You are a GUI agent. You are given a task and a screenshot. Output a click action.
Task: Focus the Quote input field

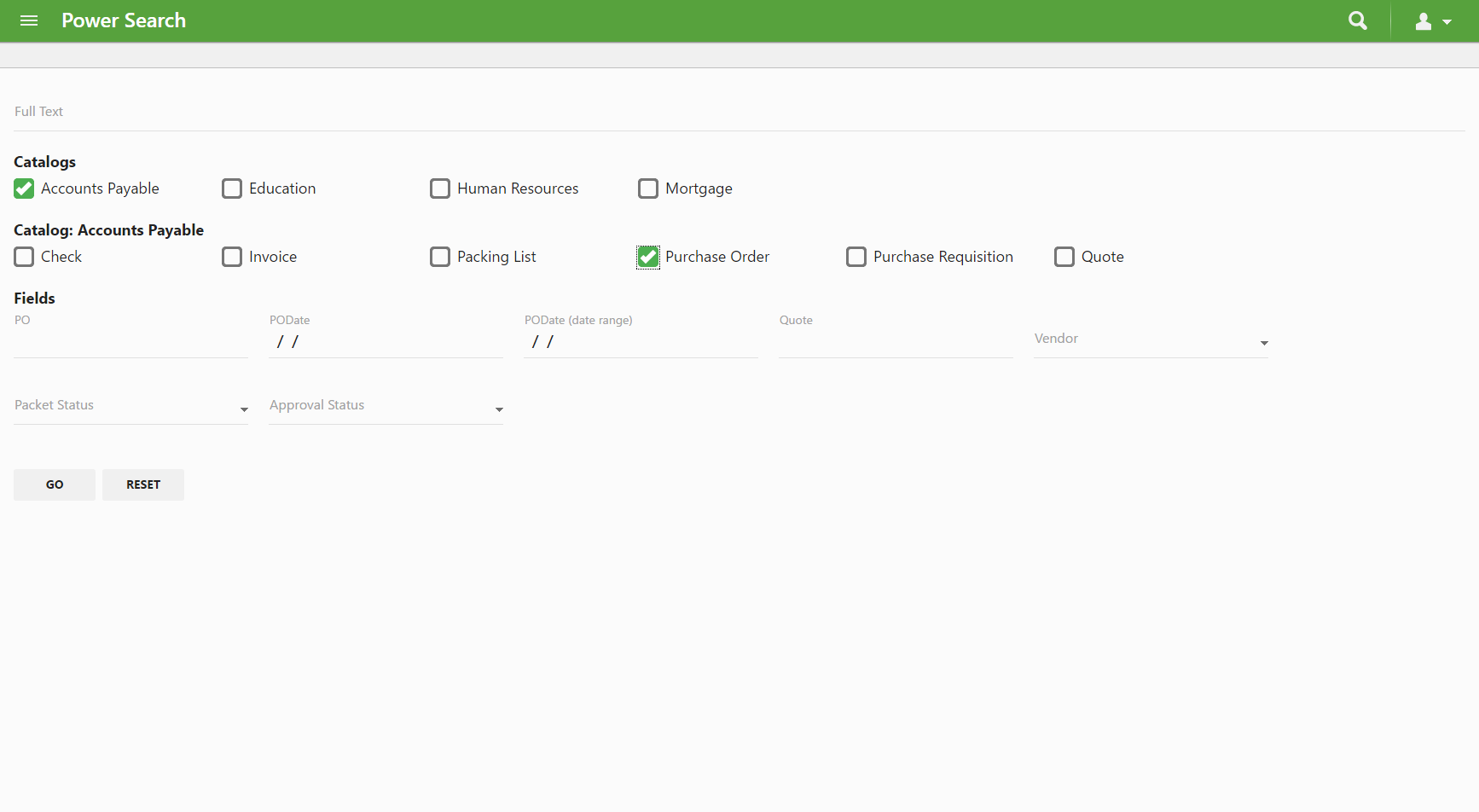[896, 341]
